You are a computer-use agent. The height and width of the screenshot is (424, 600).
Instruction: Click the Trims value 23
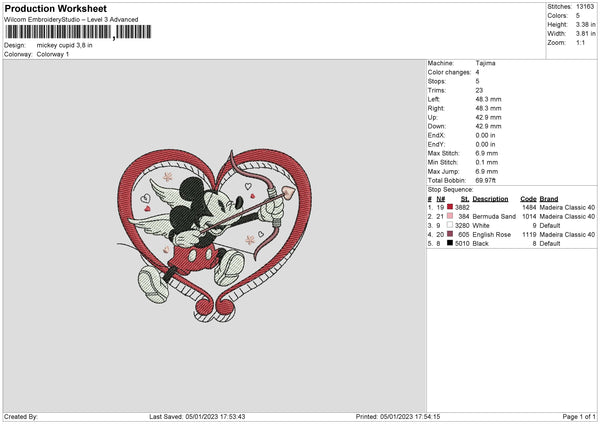tap(479, 90)
